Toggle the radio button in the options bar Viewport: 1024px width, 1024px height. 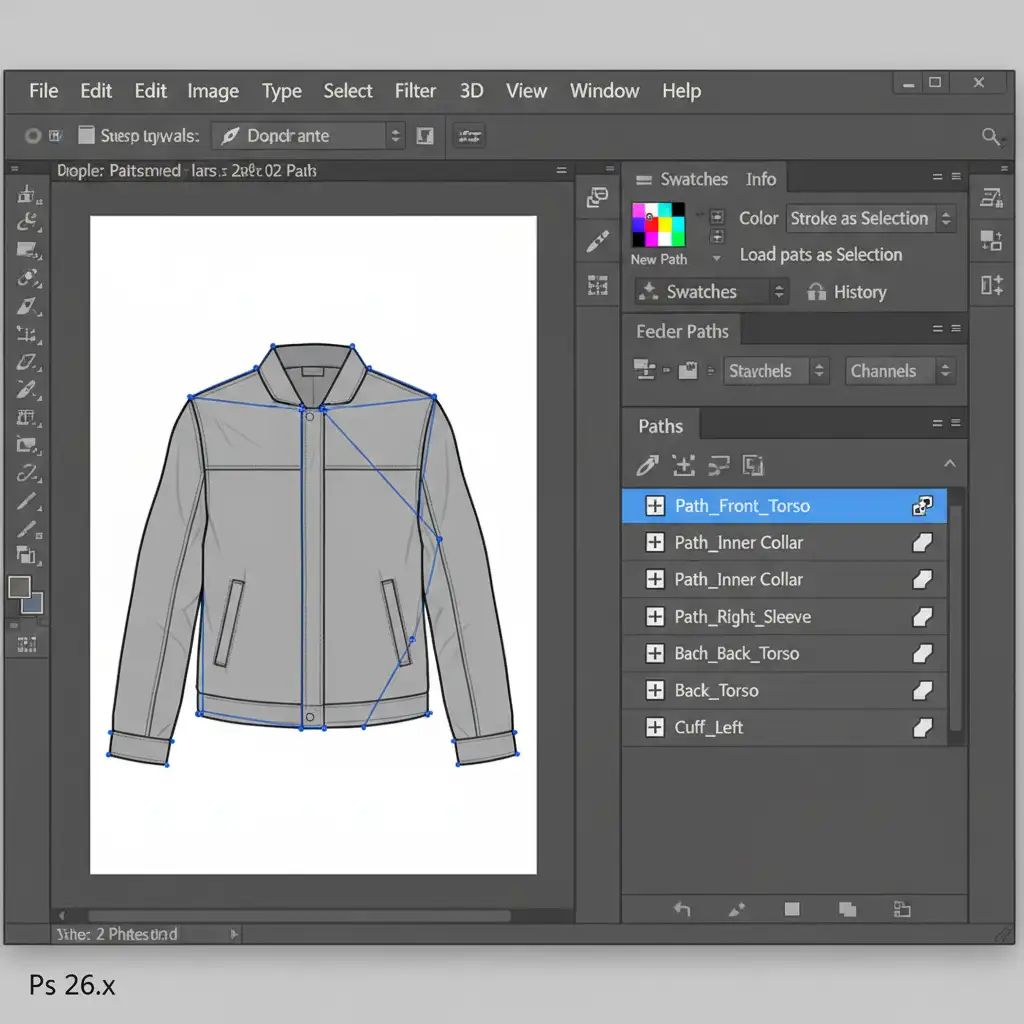[33, 136]
